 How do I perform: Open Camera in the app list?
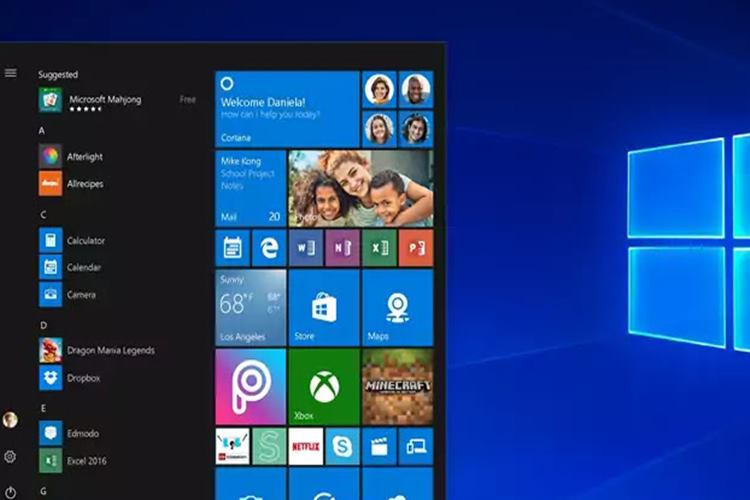[68, 294]
